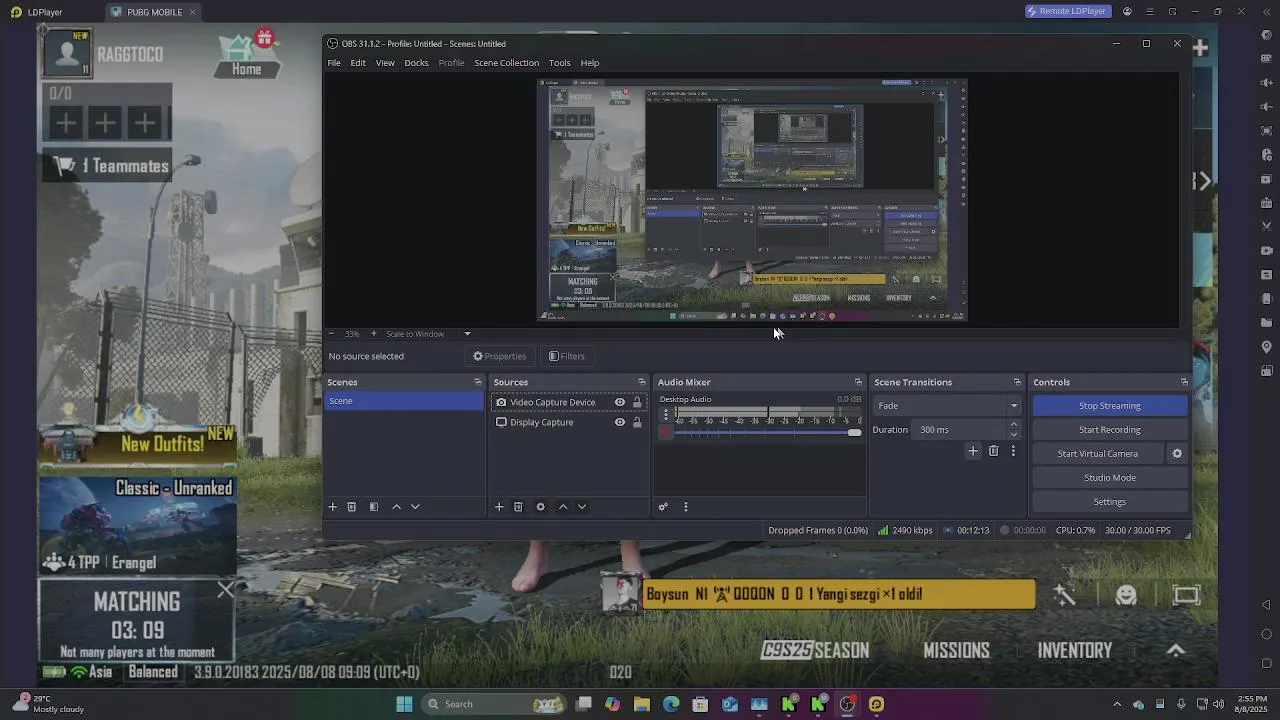Hide the Video Capture Device source

tap(620, 402)
